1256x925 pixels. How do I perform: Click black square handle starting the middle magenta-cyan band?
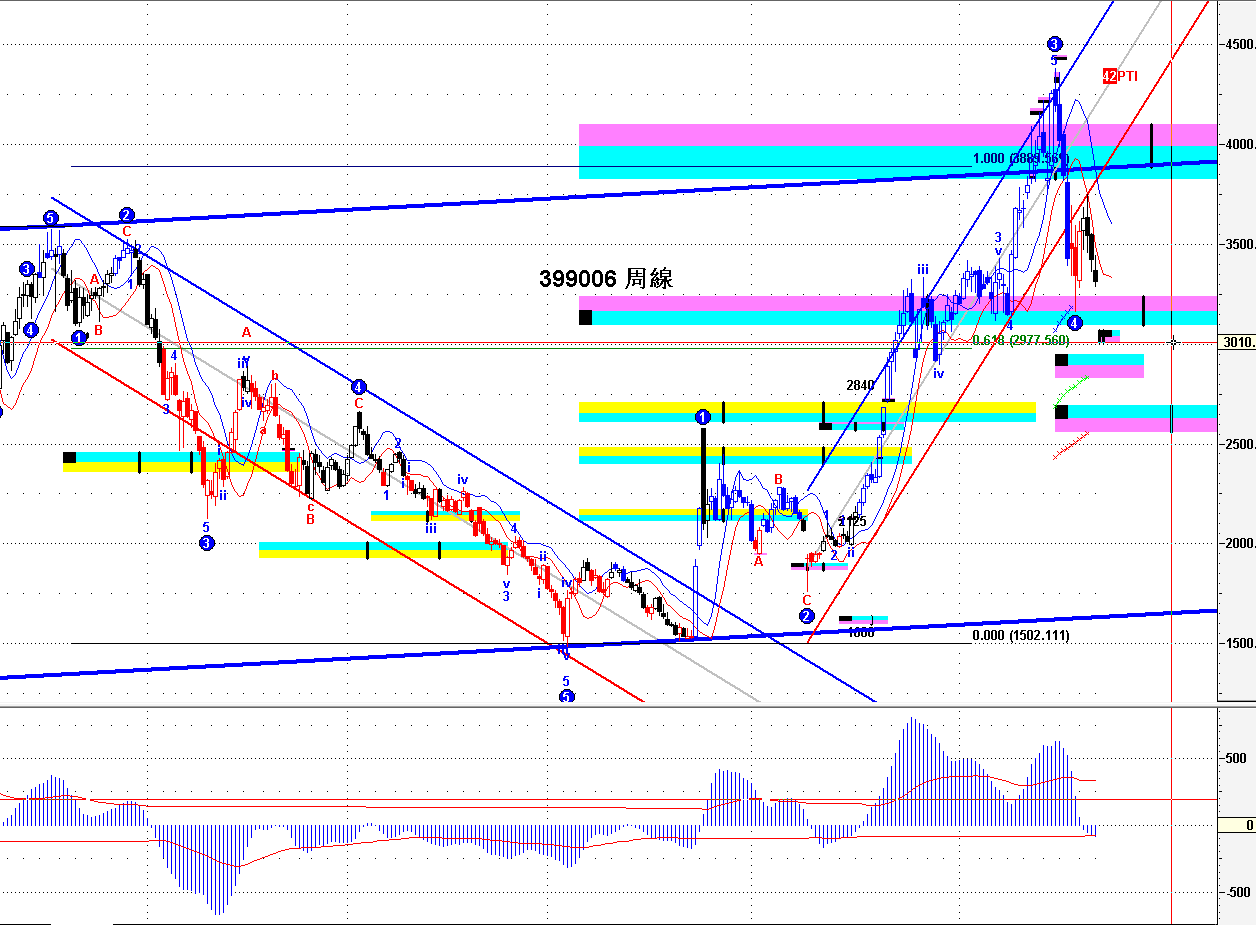[x=585, y=318]
